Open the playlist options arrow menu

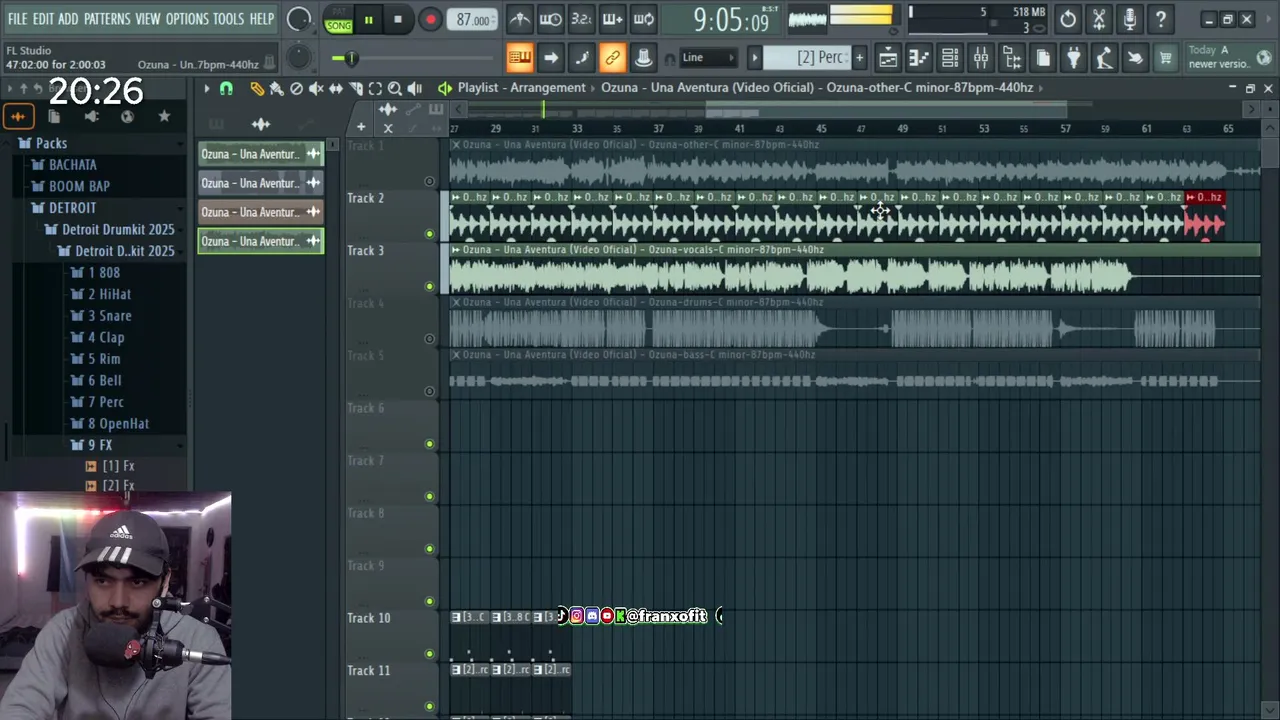pos(206,88)
